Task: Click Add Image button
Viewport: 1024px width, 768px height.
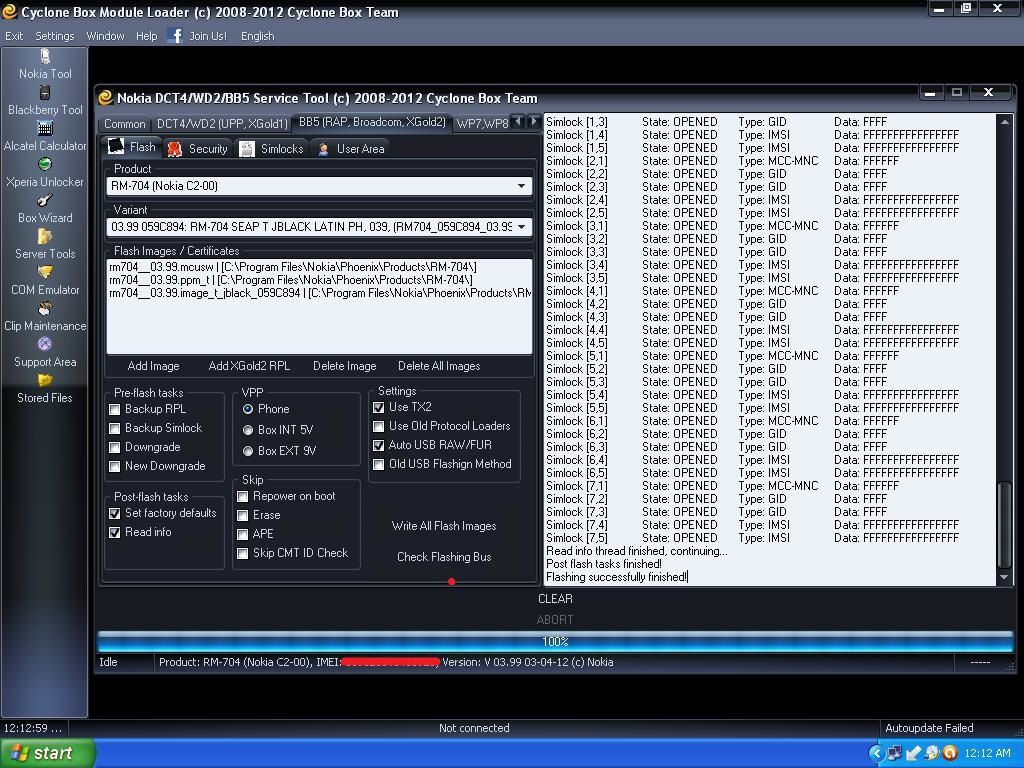Action: click(x=153, y=366)
